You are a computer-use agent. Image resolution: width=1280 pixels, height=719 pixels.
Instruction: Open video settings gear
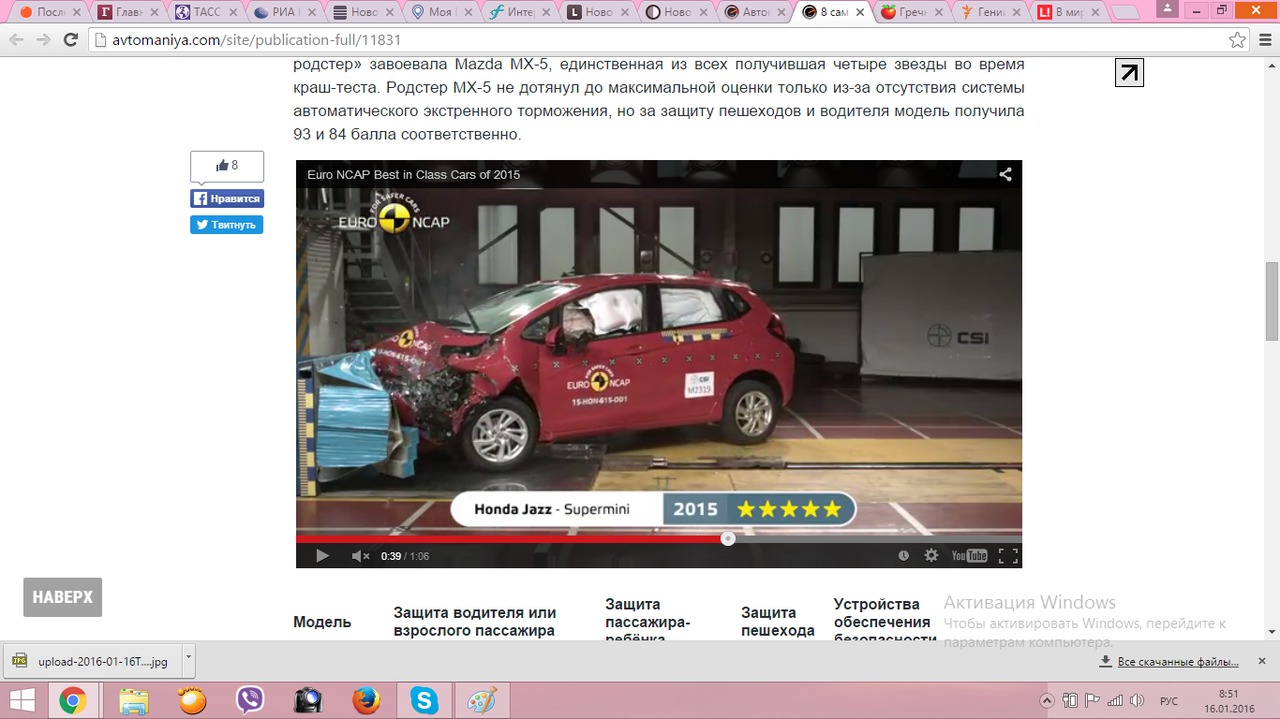932,556
